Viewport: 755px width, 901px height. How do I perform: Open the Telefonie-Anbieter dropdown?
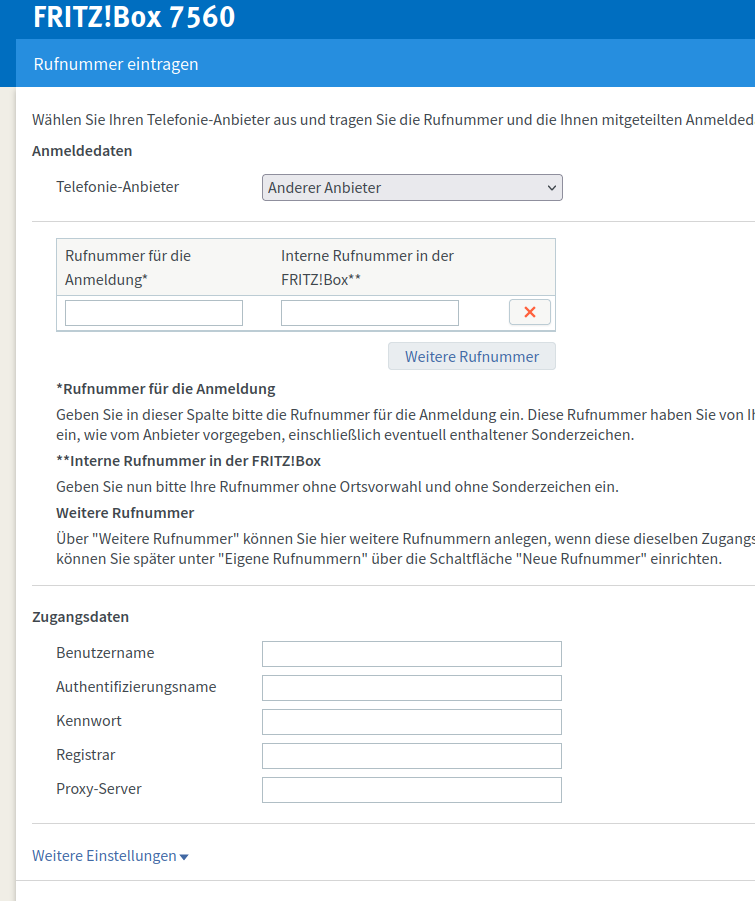tap(412, 188)
